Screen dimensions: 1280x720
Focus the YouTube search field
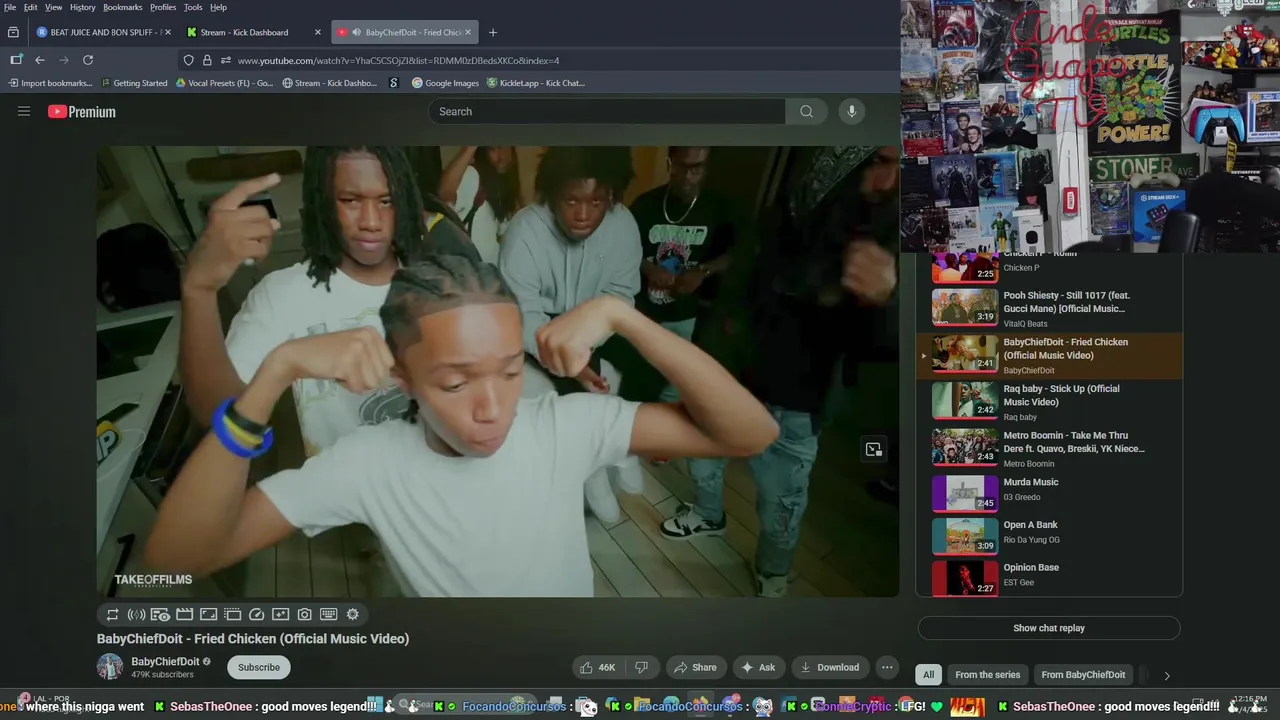pos(607,112)
